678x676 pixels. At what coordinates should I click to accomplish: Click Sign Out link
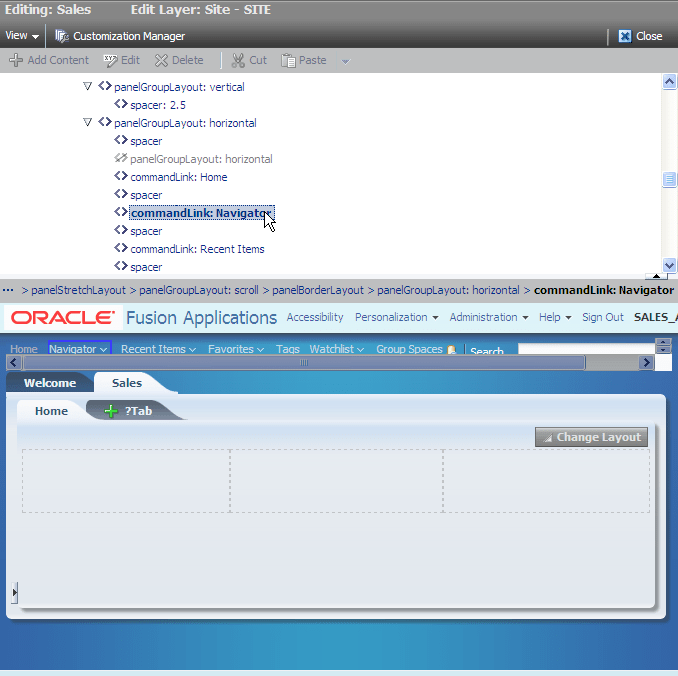[603, 317]
